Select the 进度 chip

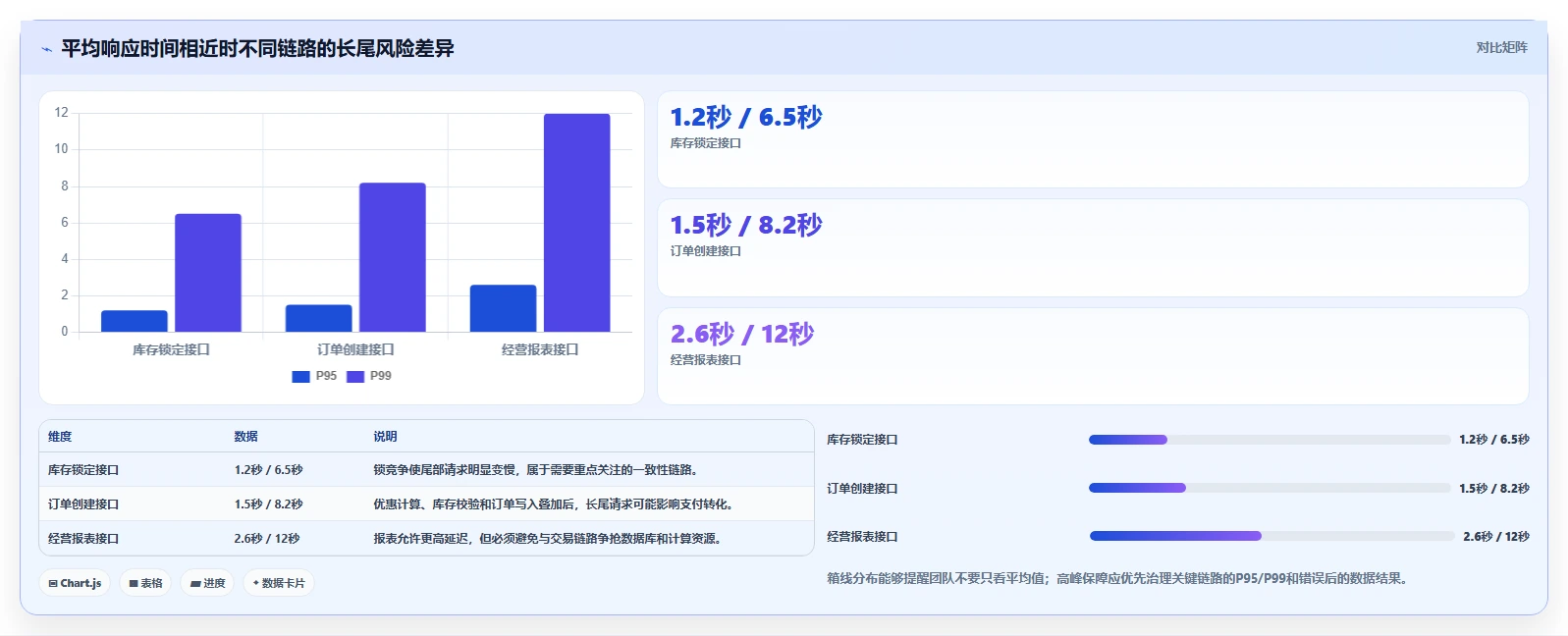(x=207, y=583)
